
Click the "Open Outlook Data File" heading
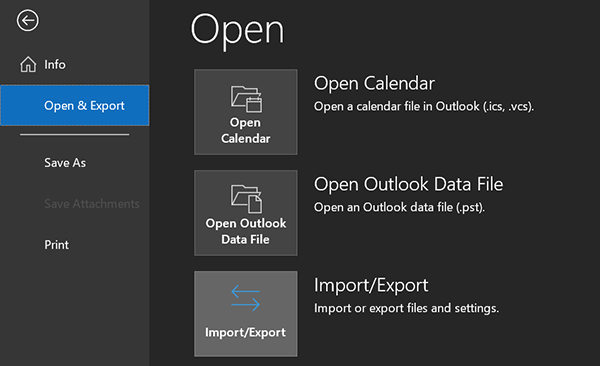pos(409,184)
